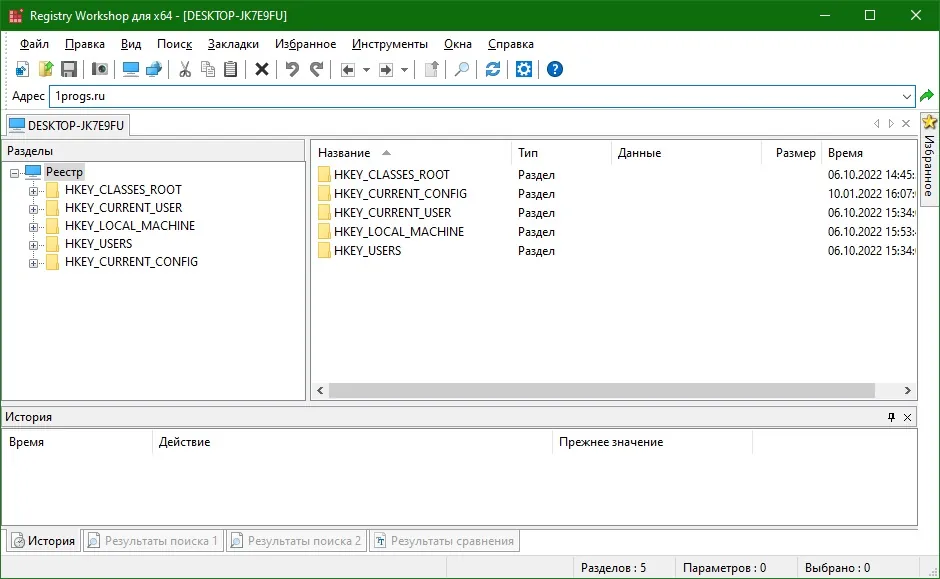
Task: Select HKEY_LOCAL_MACHINE row in the list
Action: point(615,231)
